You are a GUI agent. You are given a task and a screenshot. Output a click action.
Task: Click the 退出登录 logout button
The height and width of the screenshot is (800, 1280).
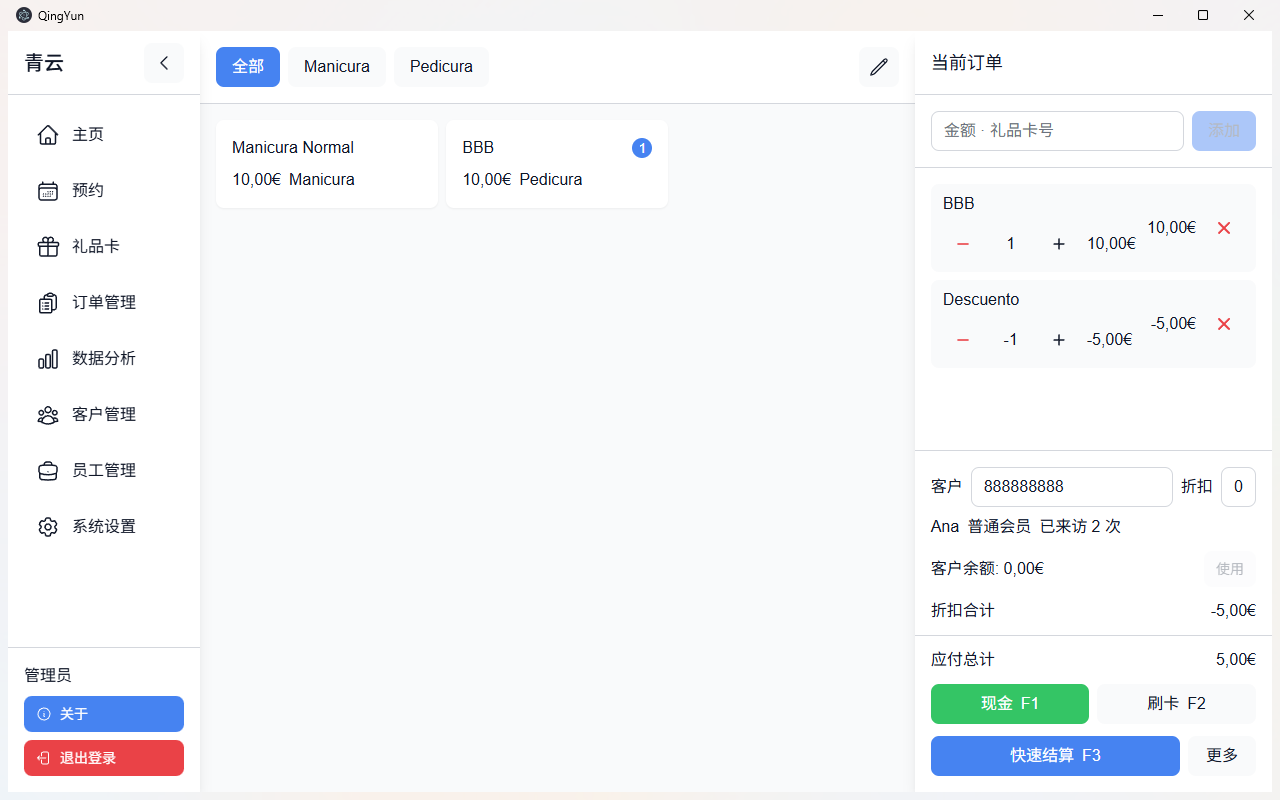(x=104, y=758)
